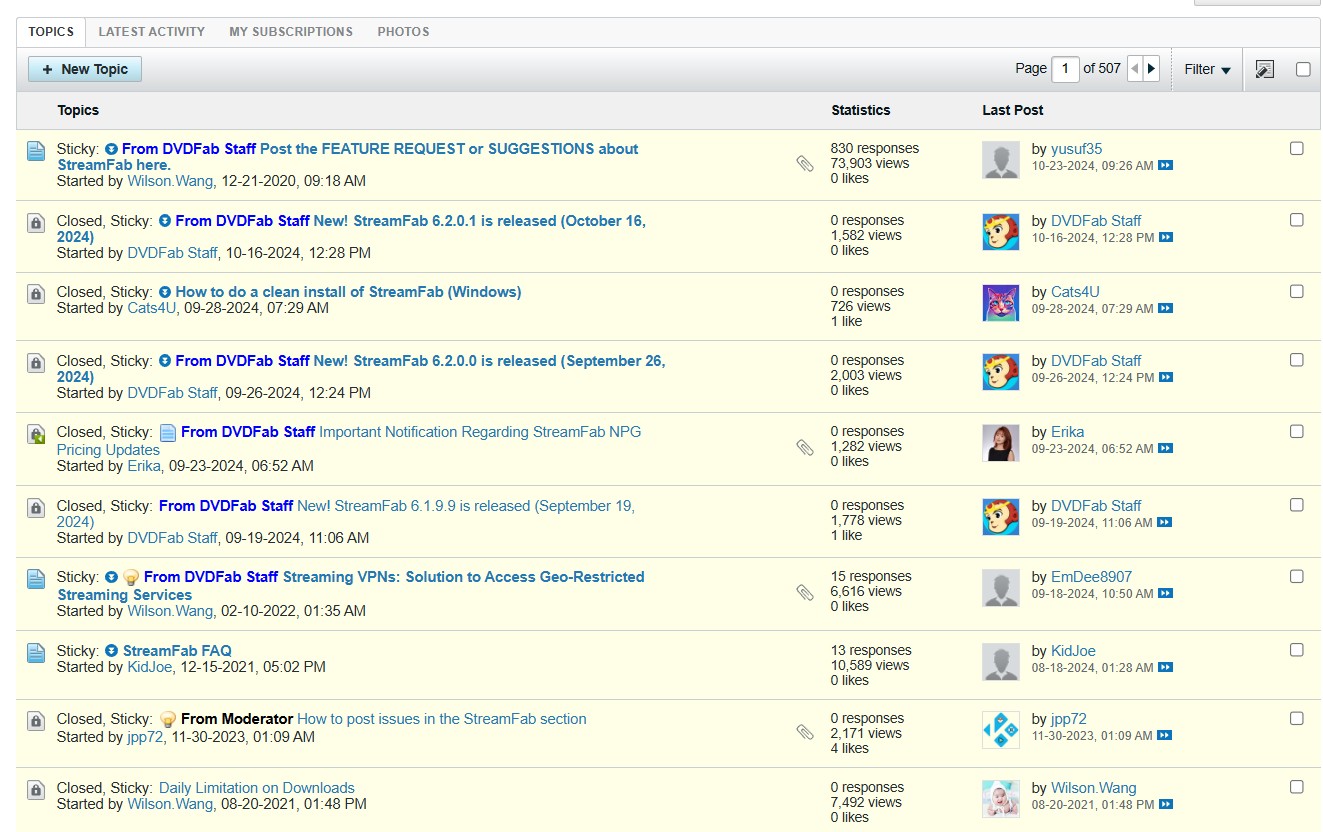Image resolution: width=1323 pixels, height=832 pixels.
Task: Select checkbox for Streaming VPNs topic
Action: coord(1297,577)
